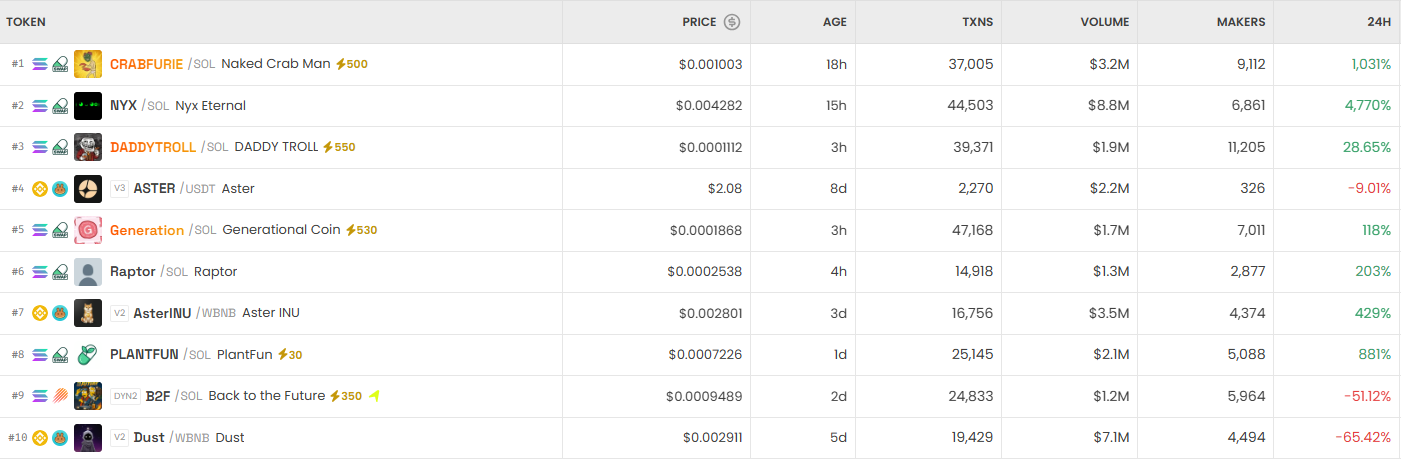Sort by the TXNS column header
The width and height of the screenshot is (1401, 459).
[x=976, y=22]
